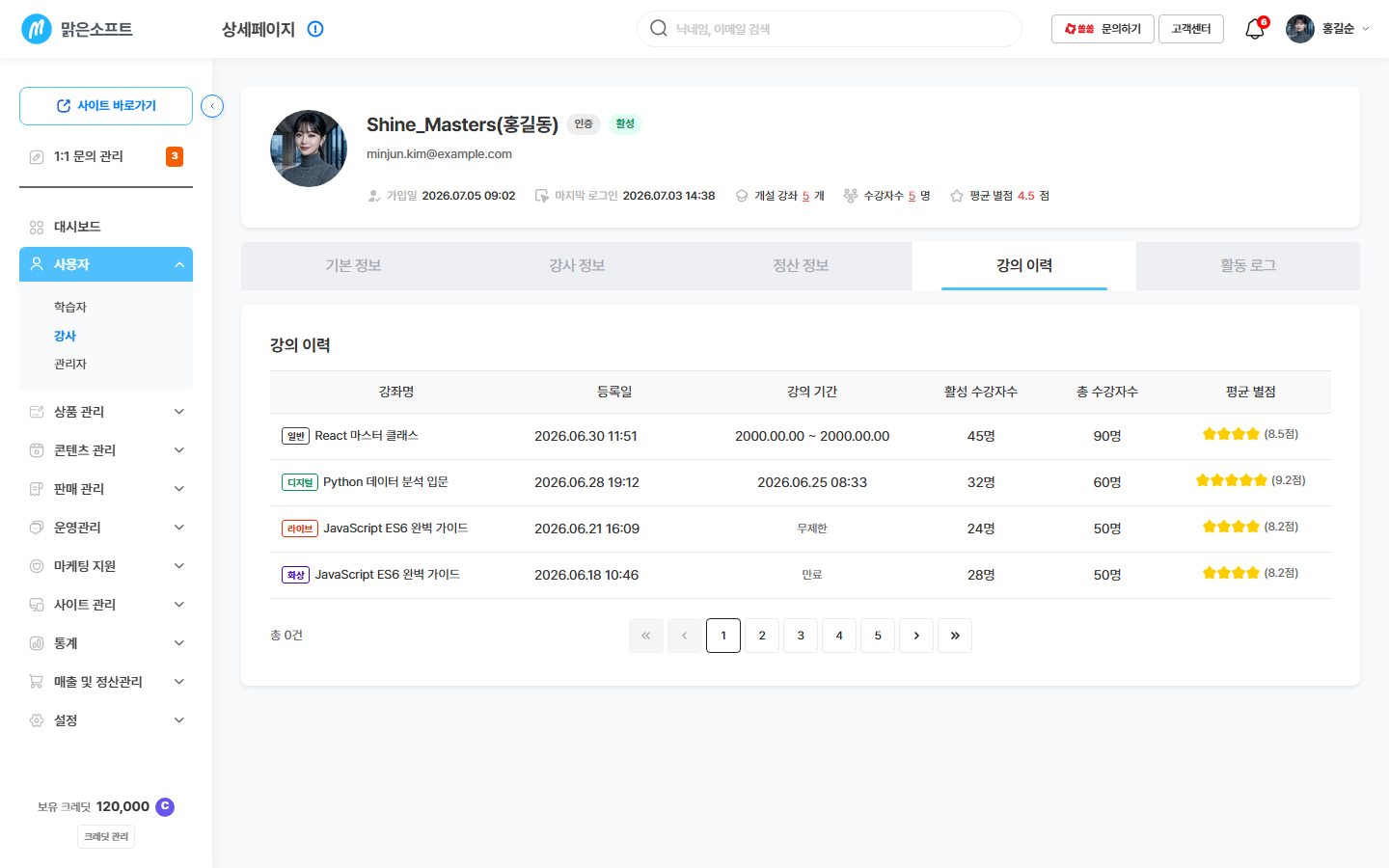Click the 마케팅 지원 icon

pyautogui.click(x=37, y=566)
